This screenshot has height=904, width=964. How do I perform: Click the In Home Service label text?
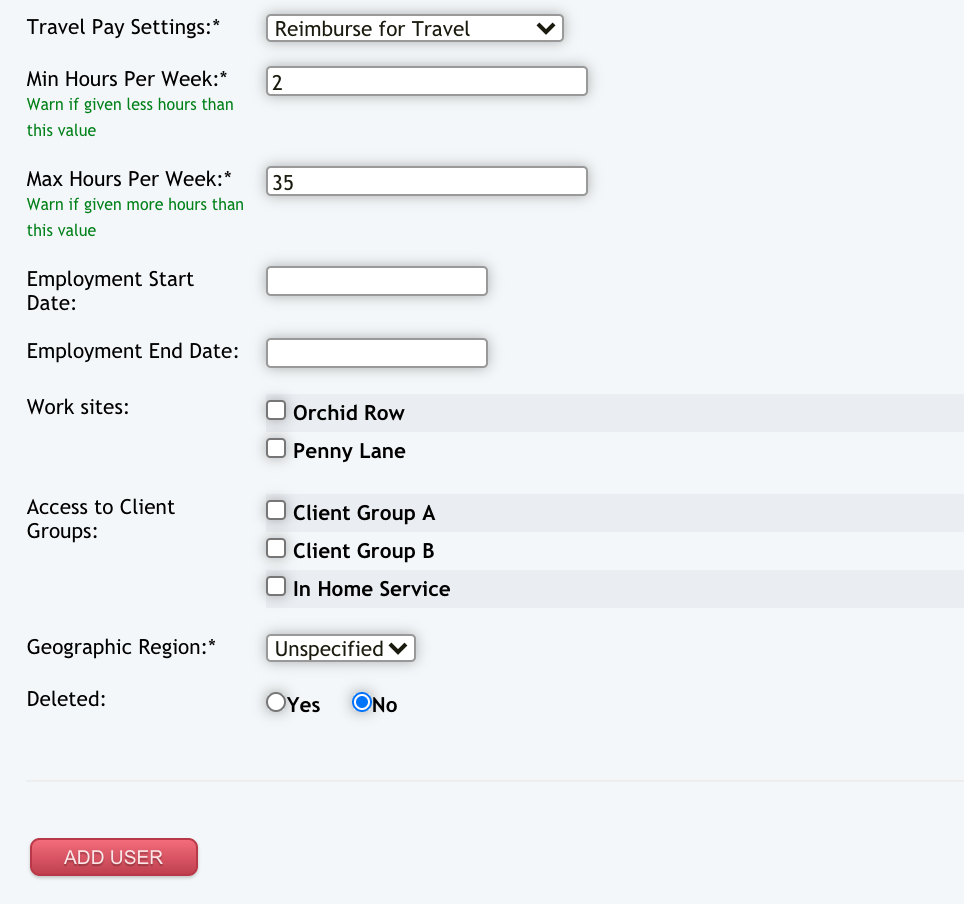[371, 589]
